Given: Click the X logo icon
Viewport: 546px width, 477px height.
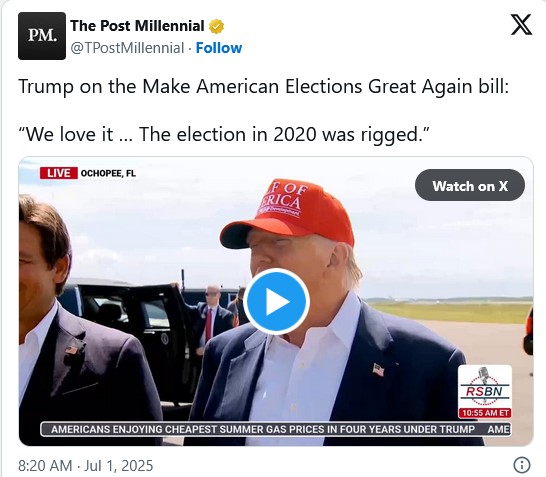Looking at the screenshot, I should click(x=521, y=24).
